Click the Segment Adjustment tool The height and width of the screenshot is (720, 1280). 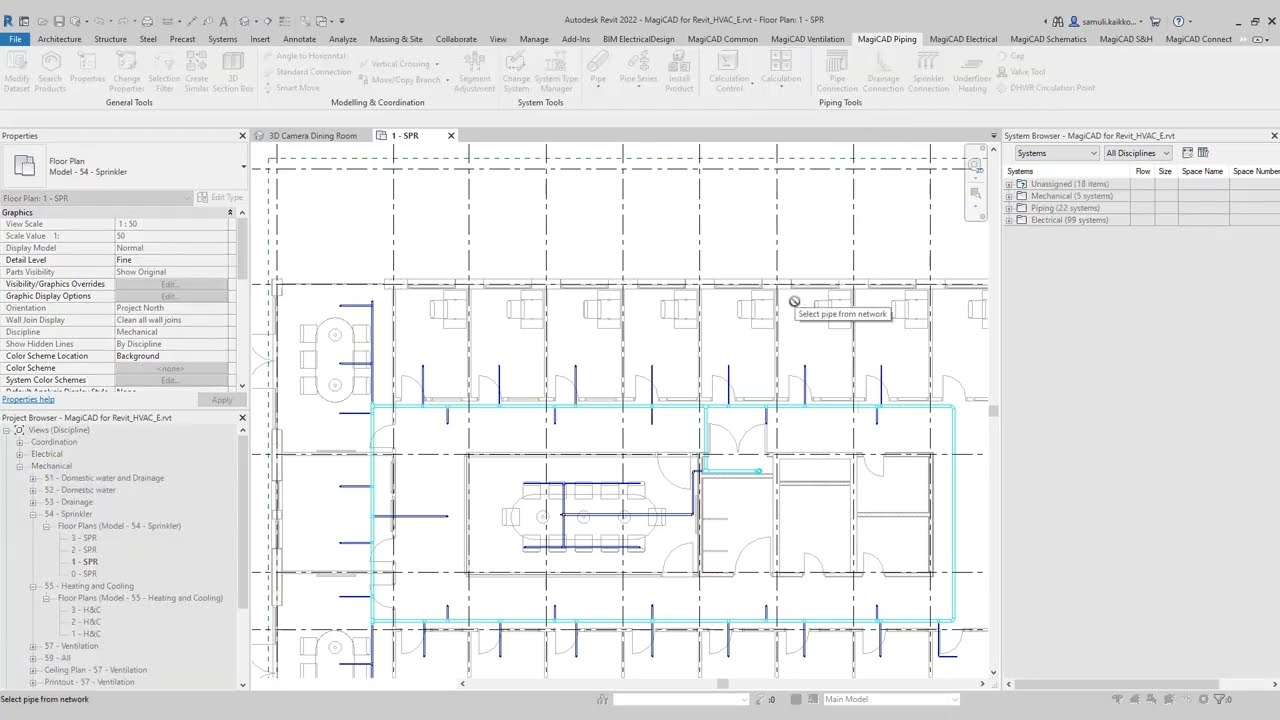475,71
